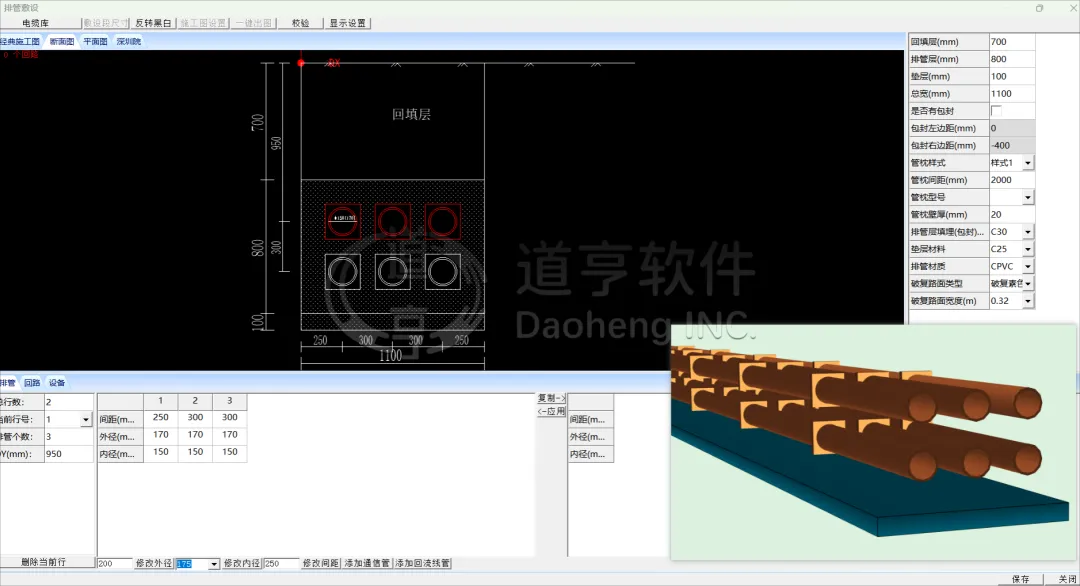This screenshot has width=1080, height=586.
Task: Switch to the 平面图 plan view tab
Action: pyautogui.click(x=95, y=42)
